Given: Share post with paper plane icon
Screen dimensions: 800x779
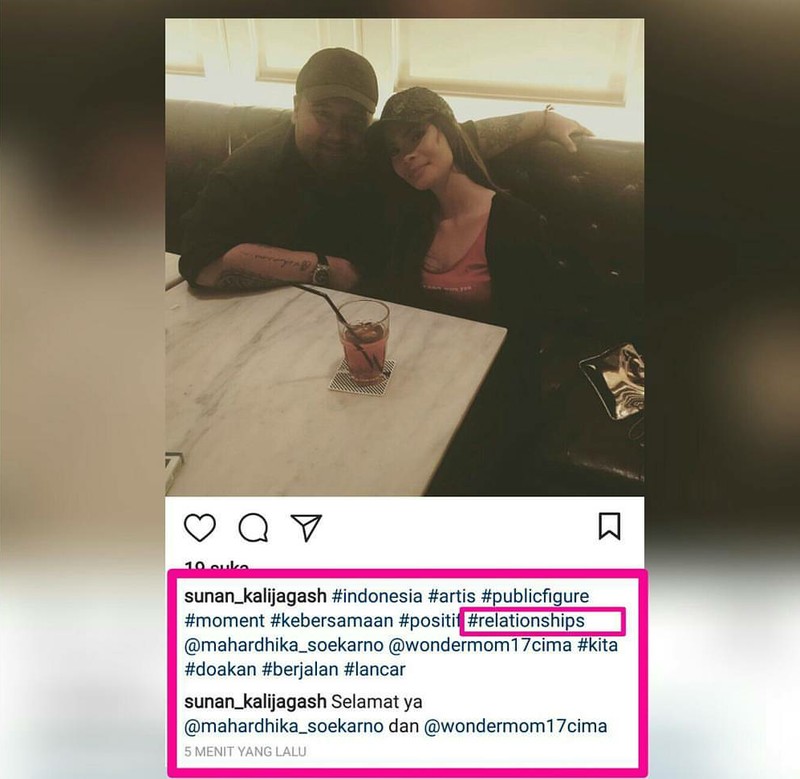Looking at the screenshot, I should pos(306,527).
